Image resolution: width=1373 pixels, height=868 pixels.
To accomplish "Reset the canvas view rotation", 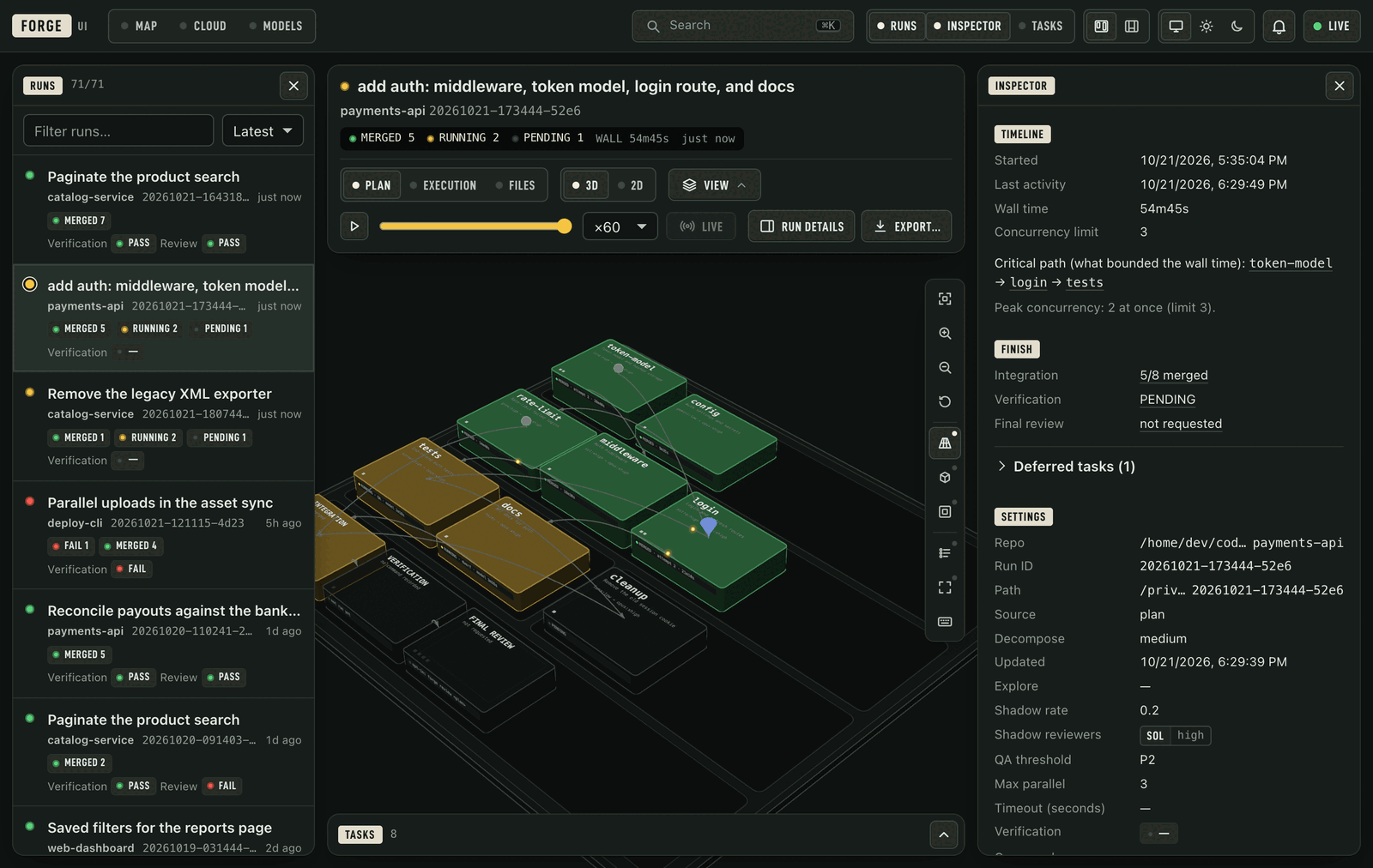I will [945, 401].
